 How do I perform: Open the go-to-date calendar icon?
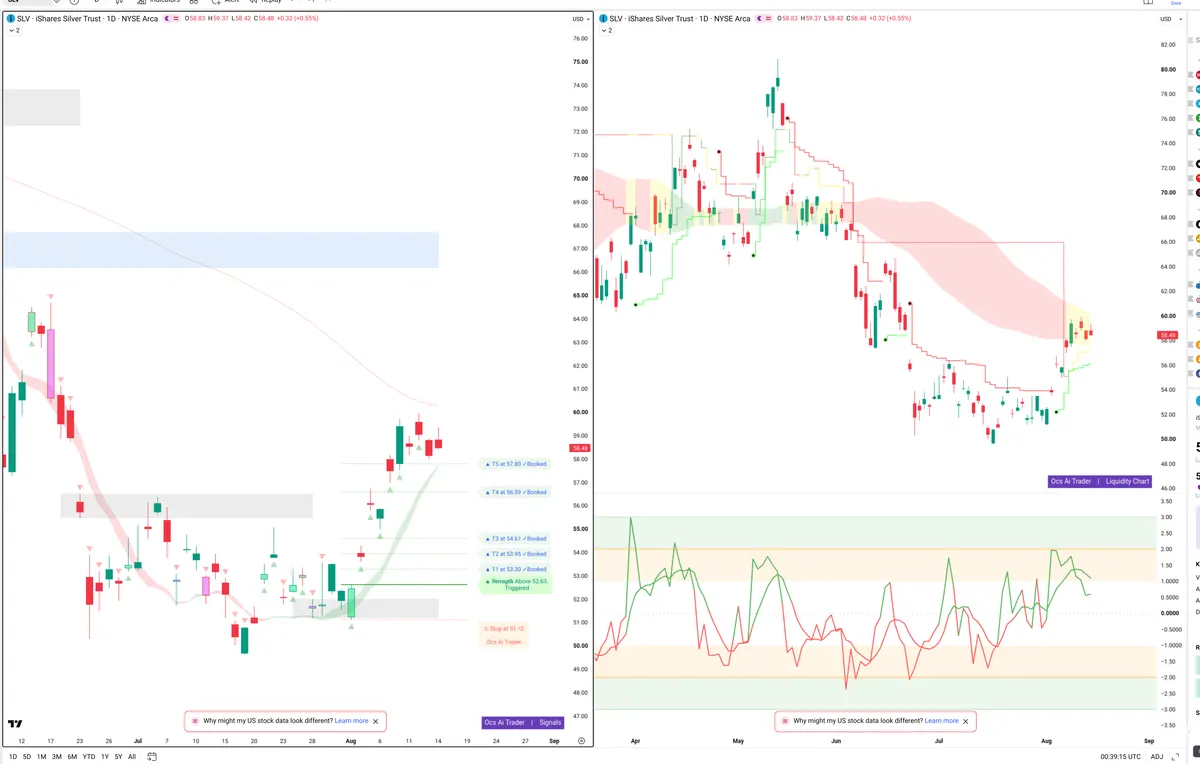(150, 756)
